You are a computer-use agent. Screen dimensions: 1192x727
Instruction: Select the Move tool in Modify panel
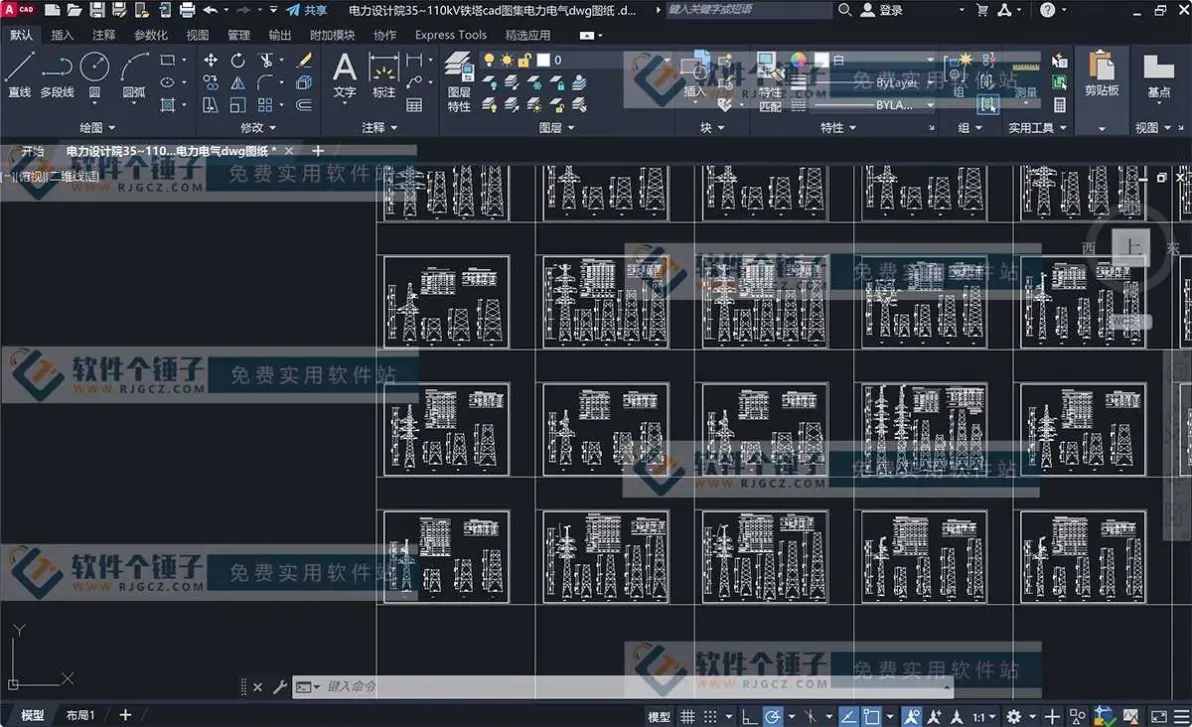(211, 59)
